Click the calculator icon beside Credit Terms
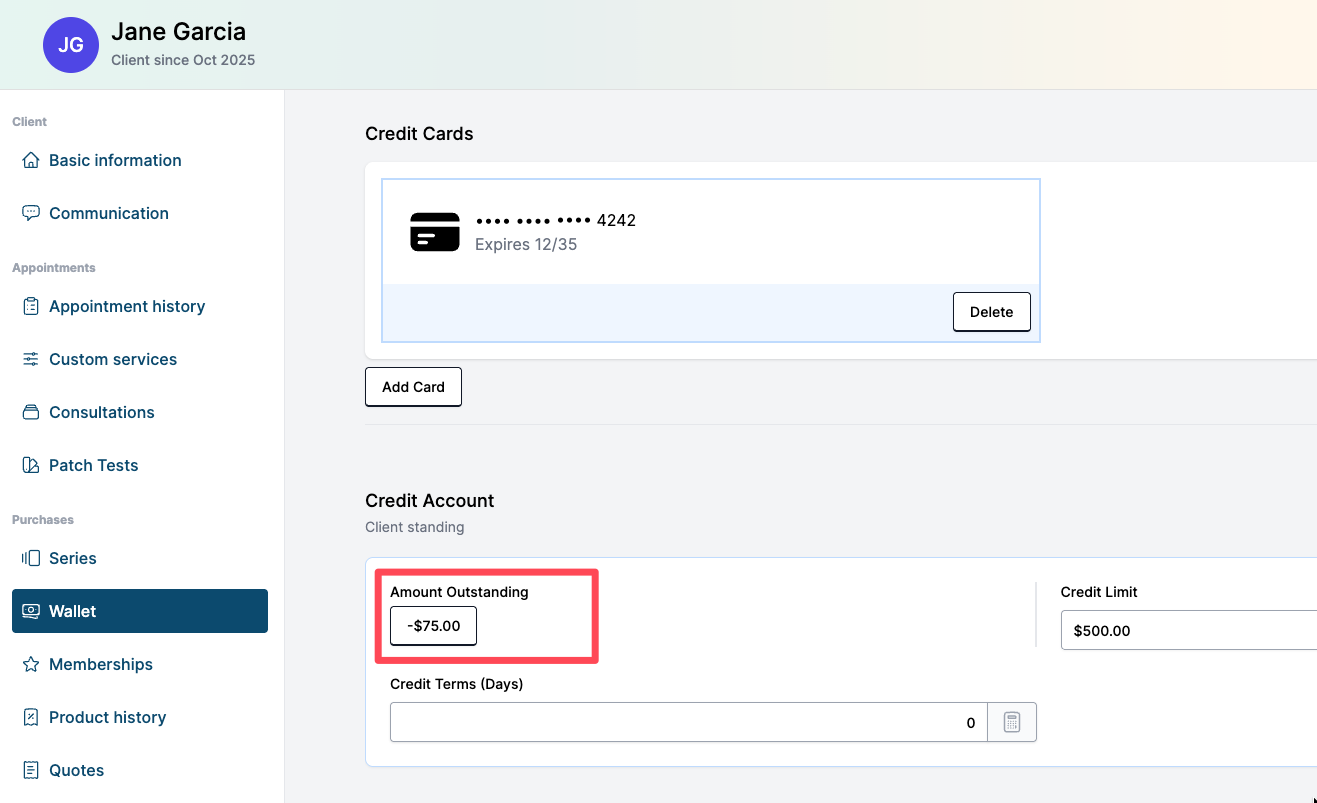Viewport: 1317px width, 803px height. click(x=1011, y=722)
